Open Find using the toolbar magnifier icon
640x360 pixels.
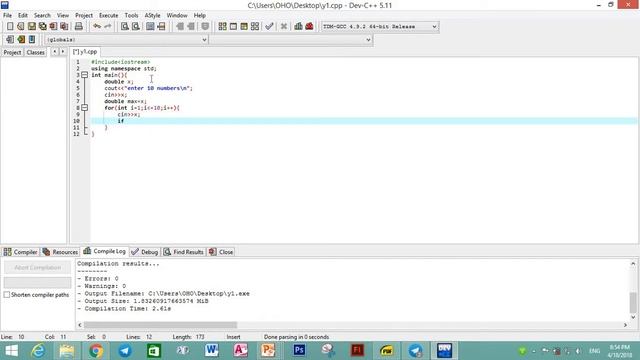[x=124, y=27]
